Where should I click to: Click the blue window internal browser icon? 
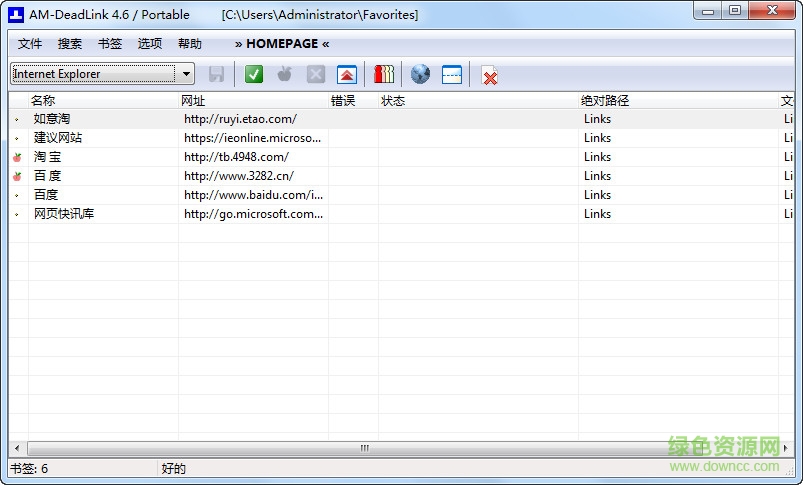coord(452,75)
